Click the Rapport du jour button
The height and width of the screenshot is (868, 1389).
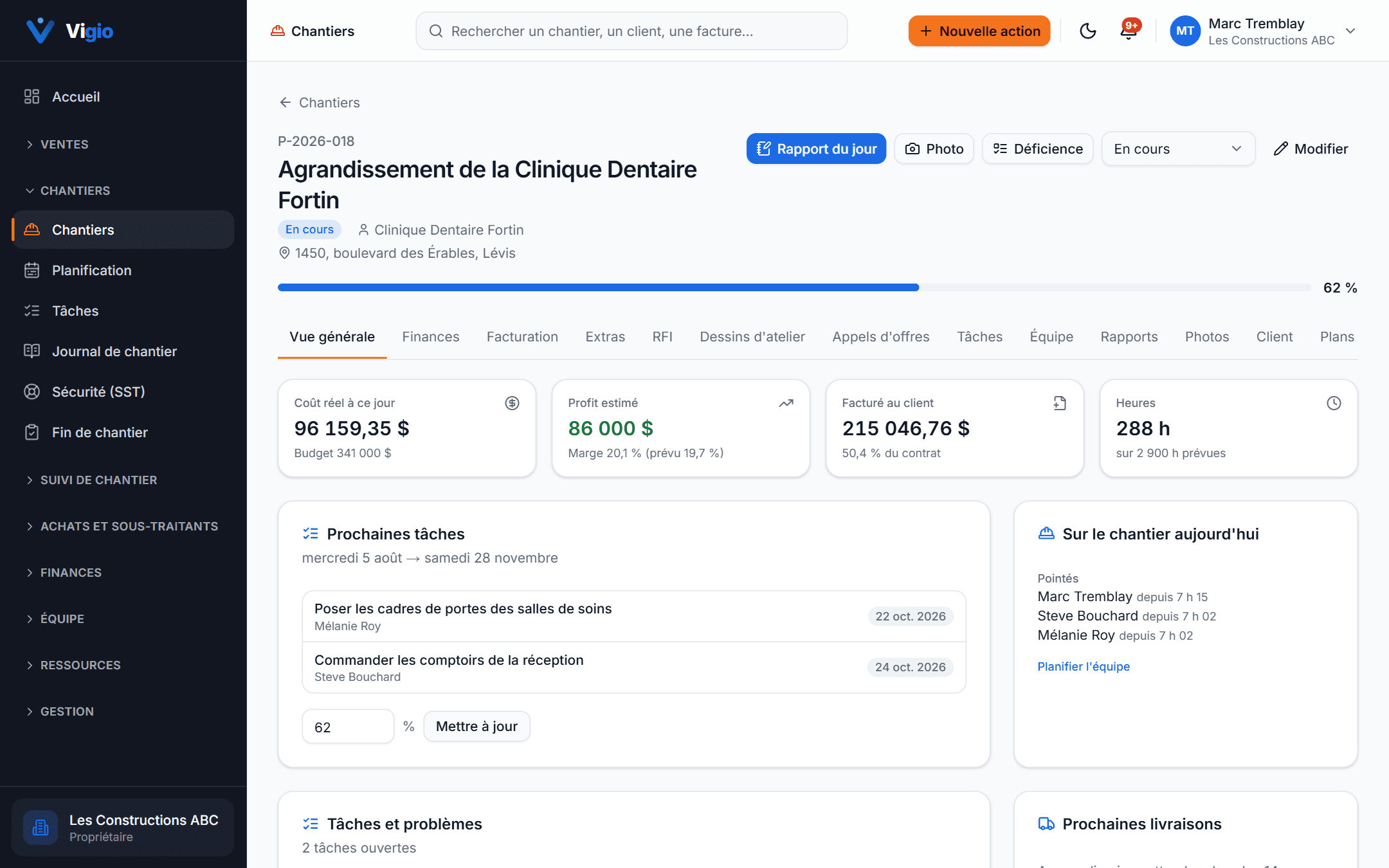[816, 149]
